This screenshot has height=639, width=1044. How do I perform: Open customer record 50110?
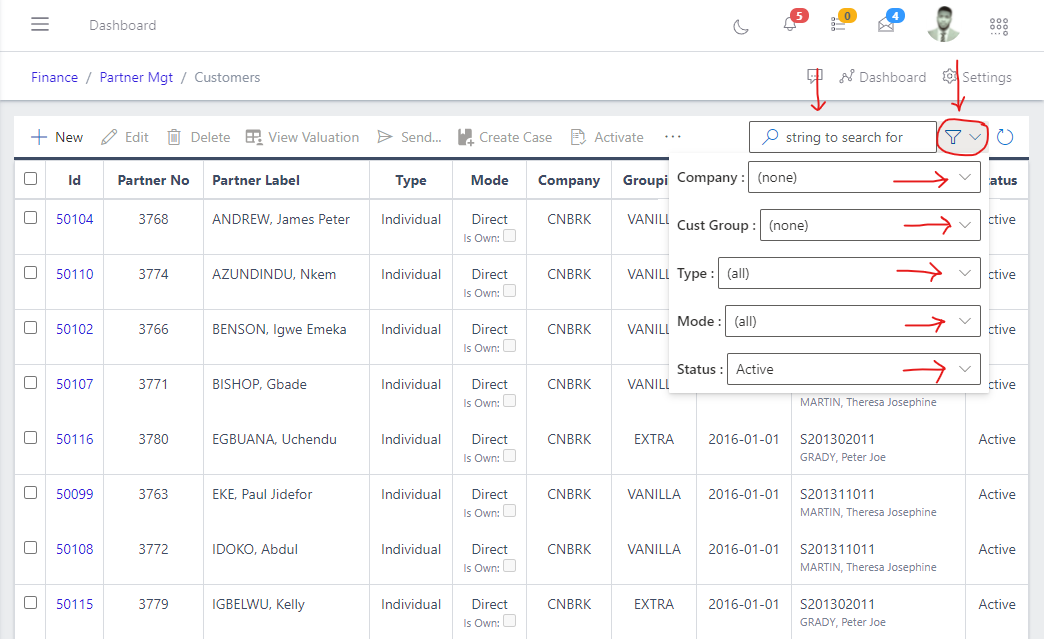[74, 273]
